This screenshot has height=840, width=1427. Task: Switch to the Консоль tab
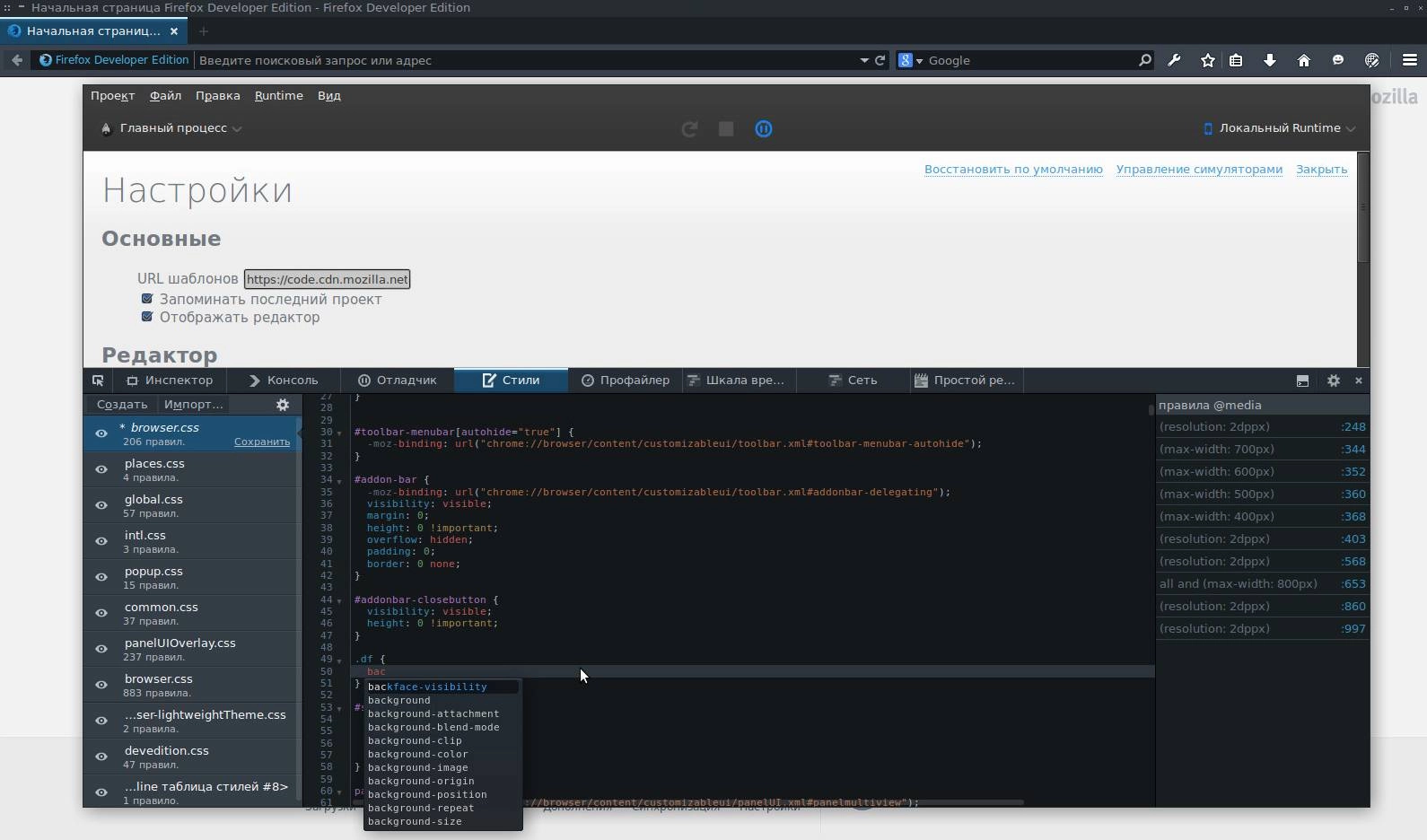(x=284, y=381)
